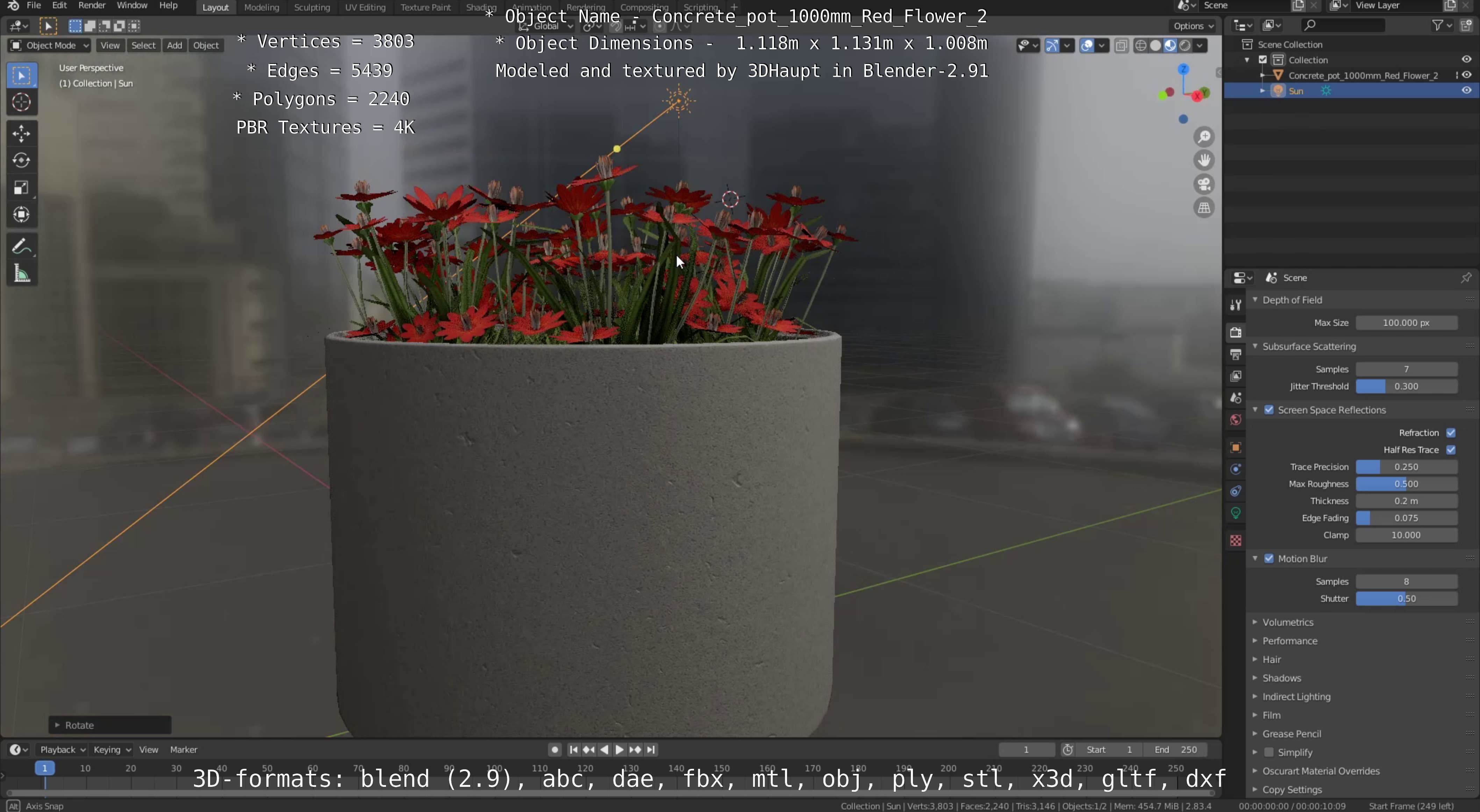This screenshot has width=1480, height=812.
Task: Open the Keying dropdown
Action: click(x=112, y=750)
